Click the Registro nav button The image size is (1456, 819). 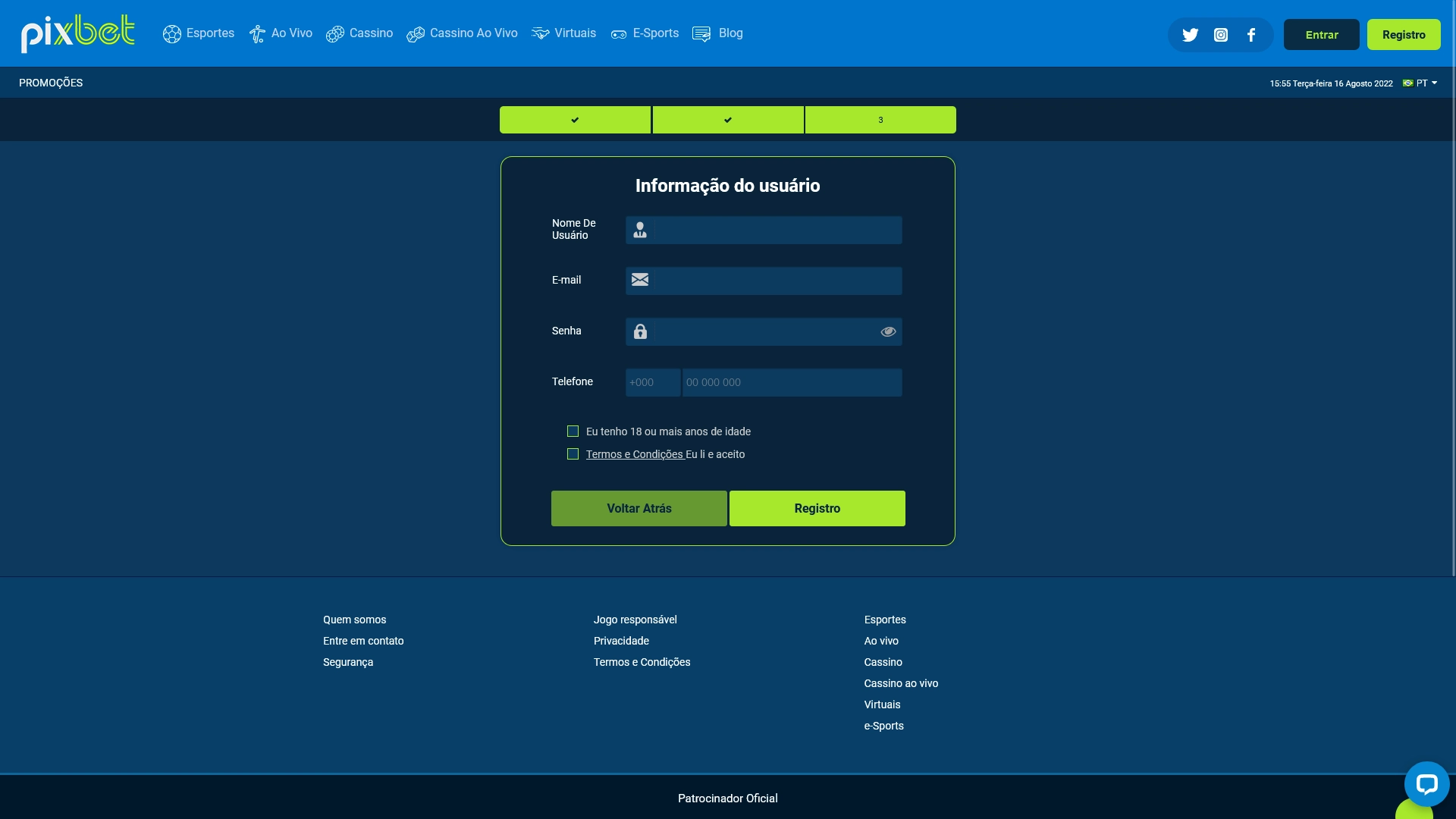1404,34
